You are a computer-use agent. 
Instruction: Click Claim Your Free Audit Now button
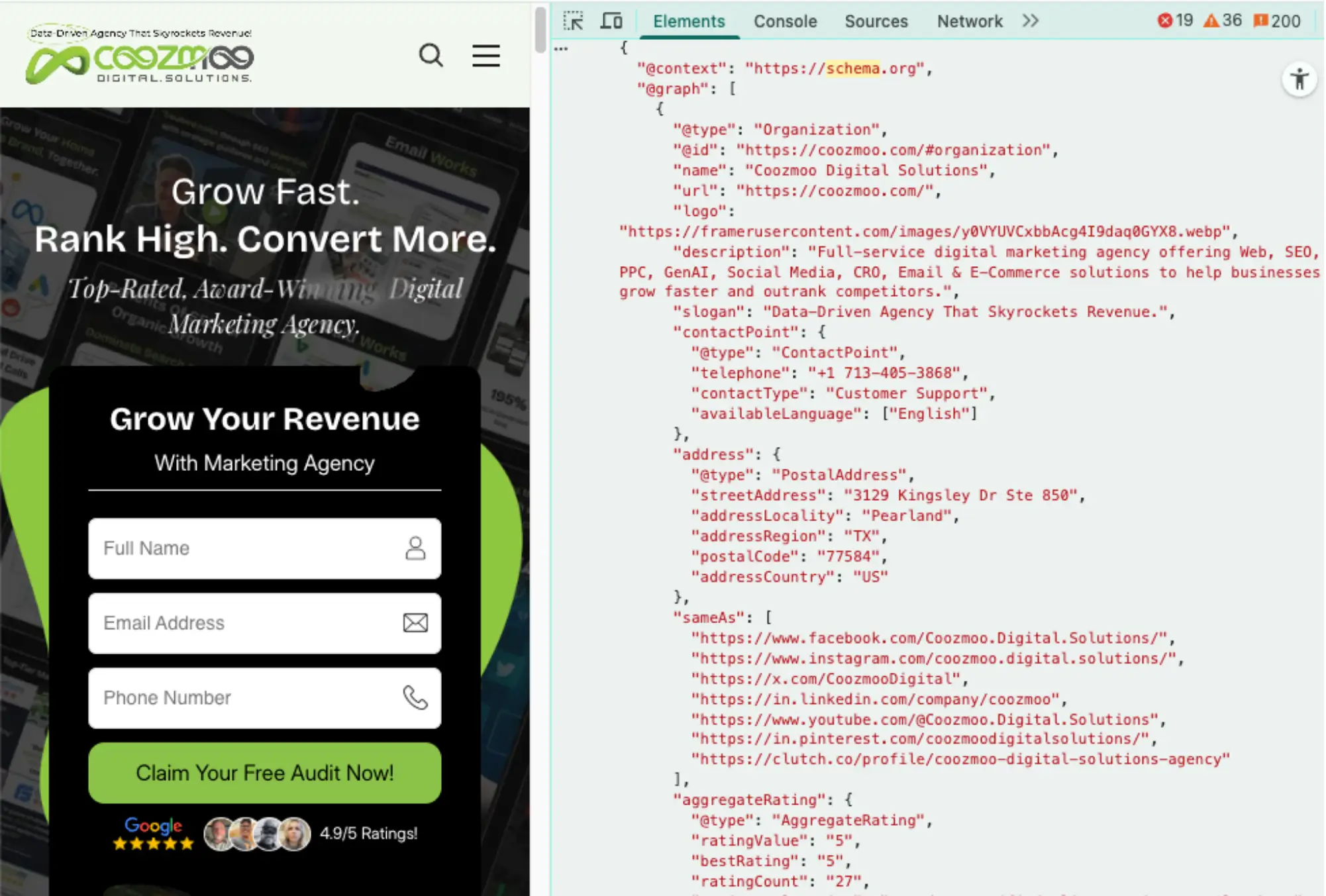point(264,773)
